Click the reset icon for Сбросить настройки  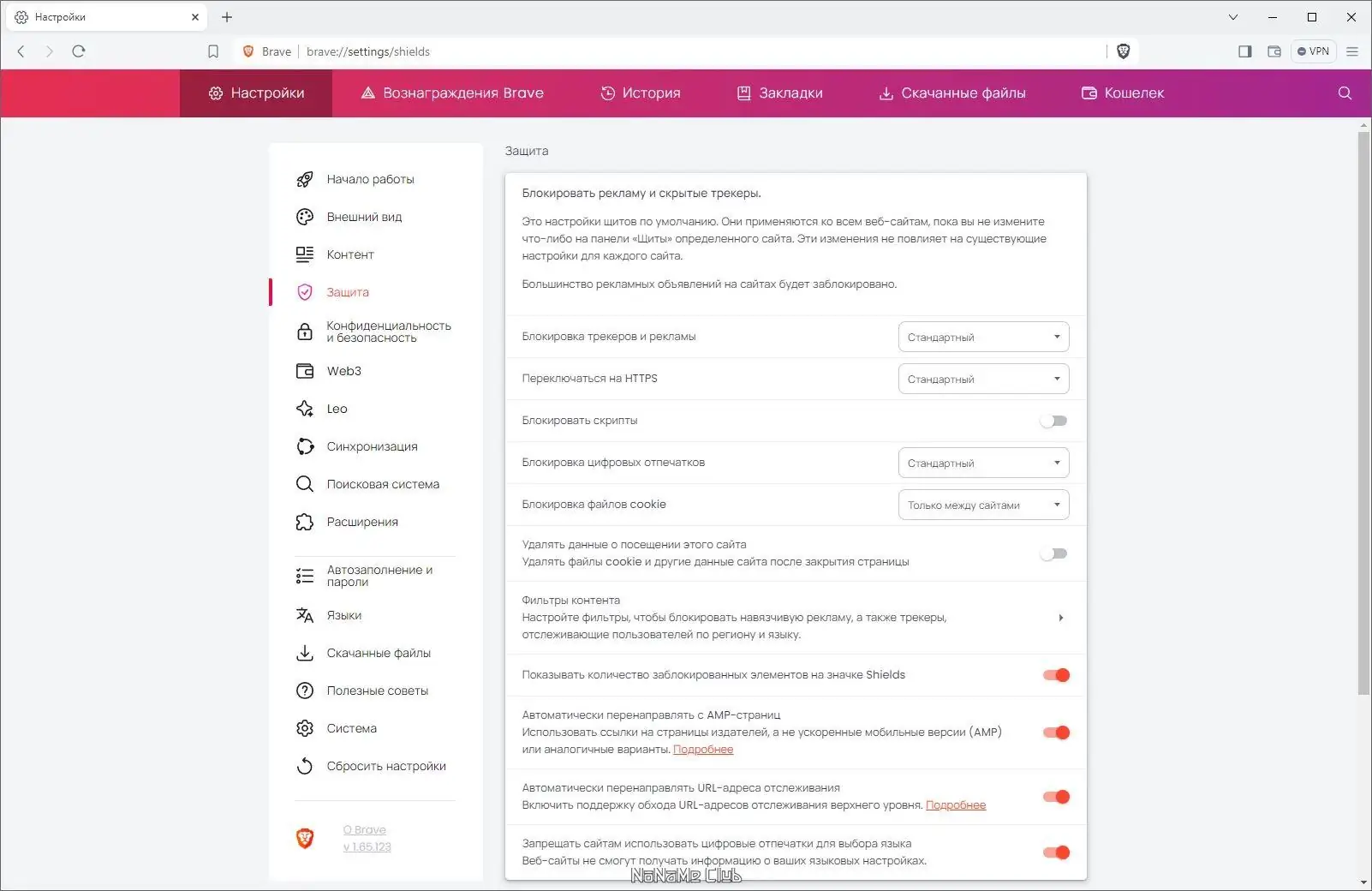tap(305, 766)
